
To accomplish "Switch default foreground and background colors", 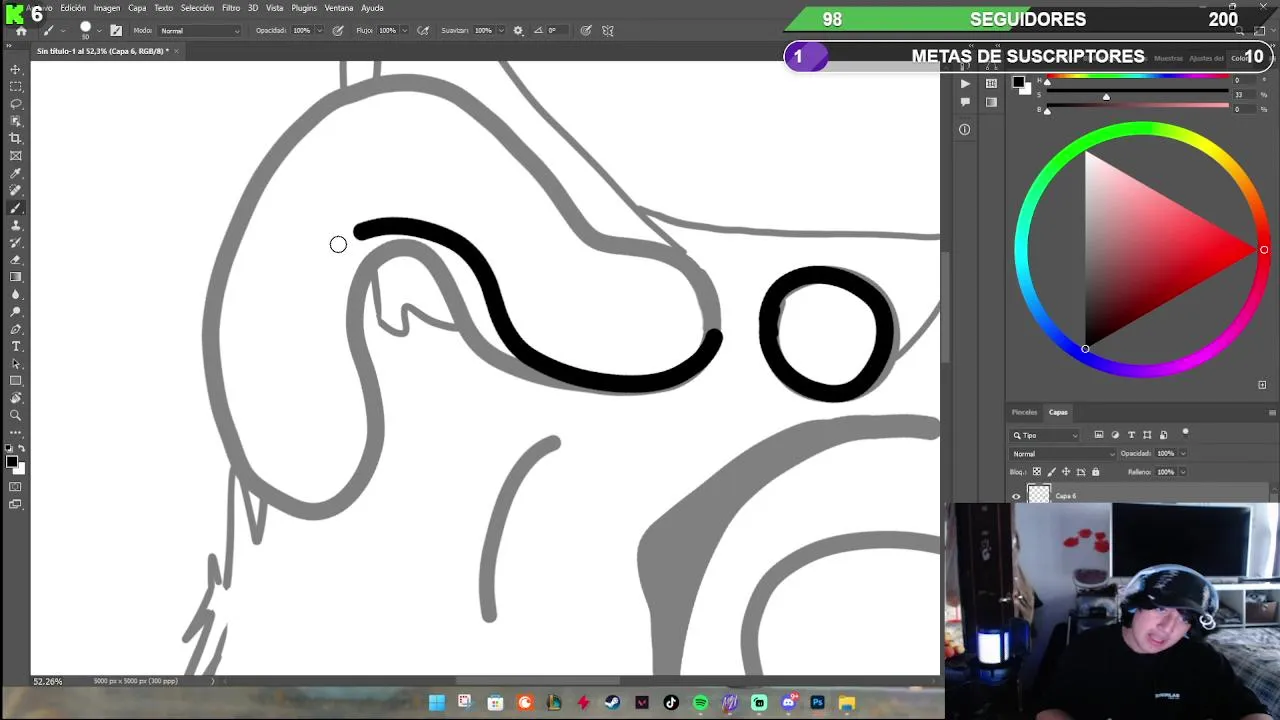I will pyautogui.click(x=22, y=449).
